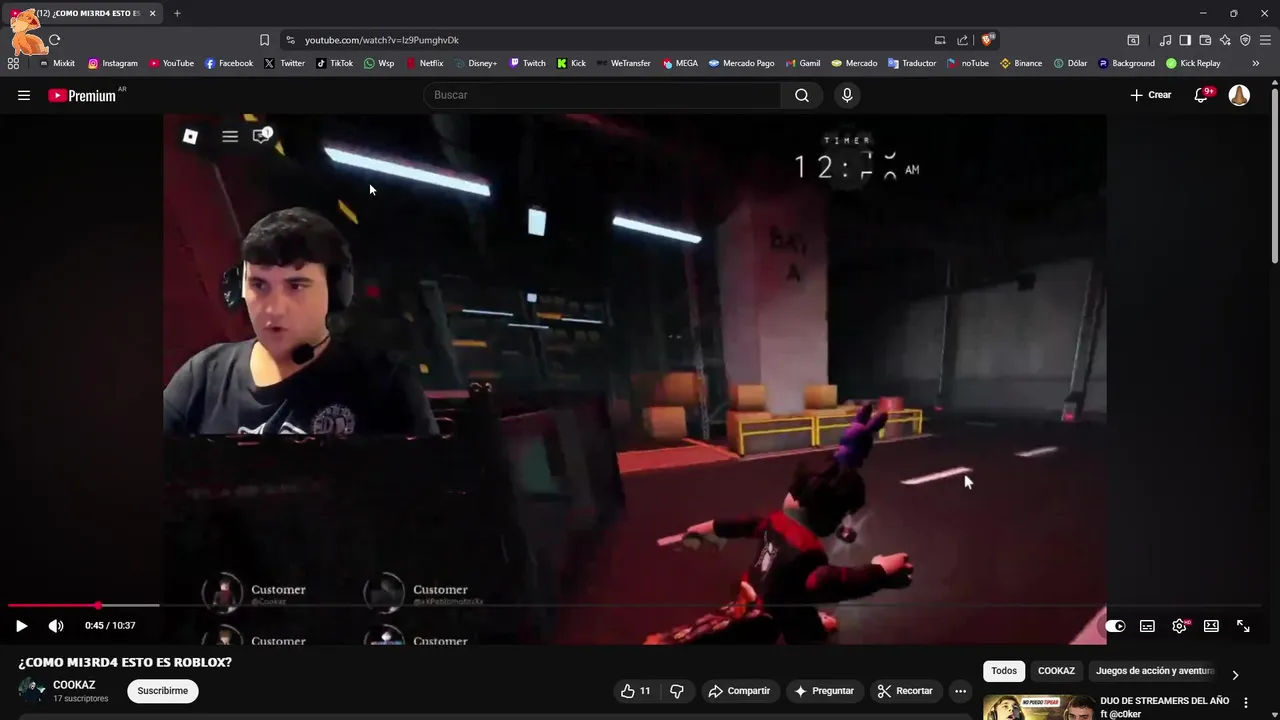Open Brave VPN shield icon

tap(1245, 40)
